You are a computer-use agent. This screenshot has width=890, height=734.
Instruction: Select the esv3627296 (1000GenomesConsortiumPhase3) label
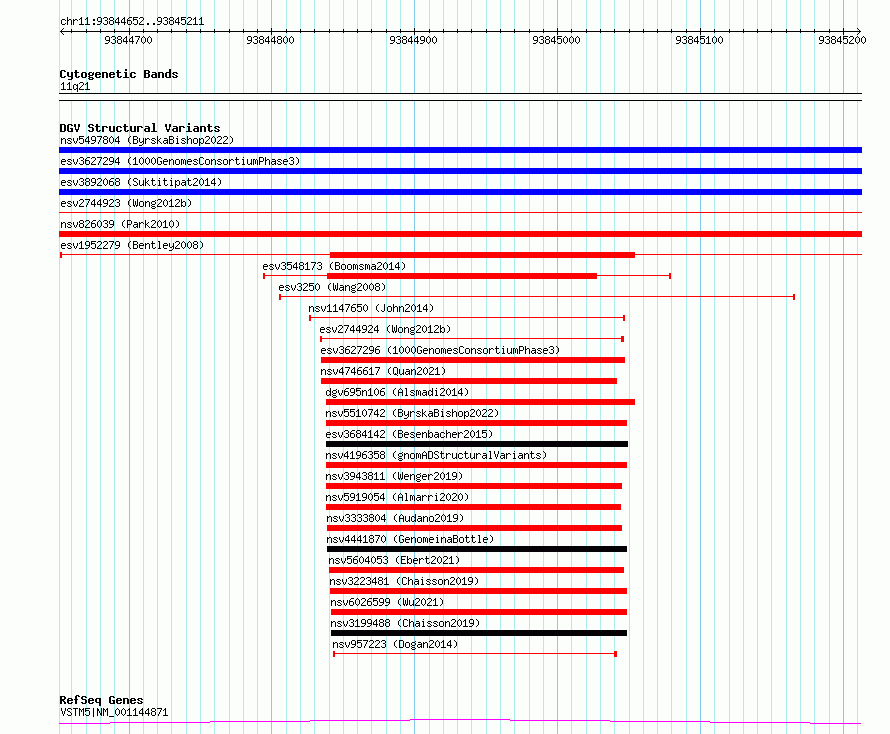(440, 350)
